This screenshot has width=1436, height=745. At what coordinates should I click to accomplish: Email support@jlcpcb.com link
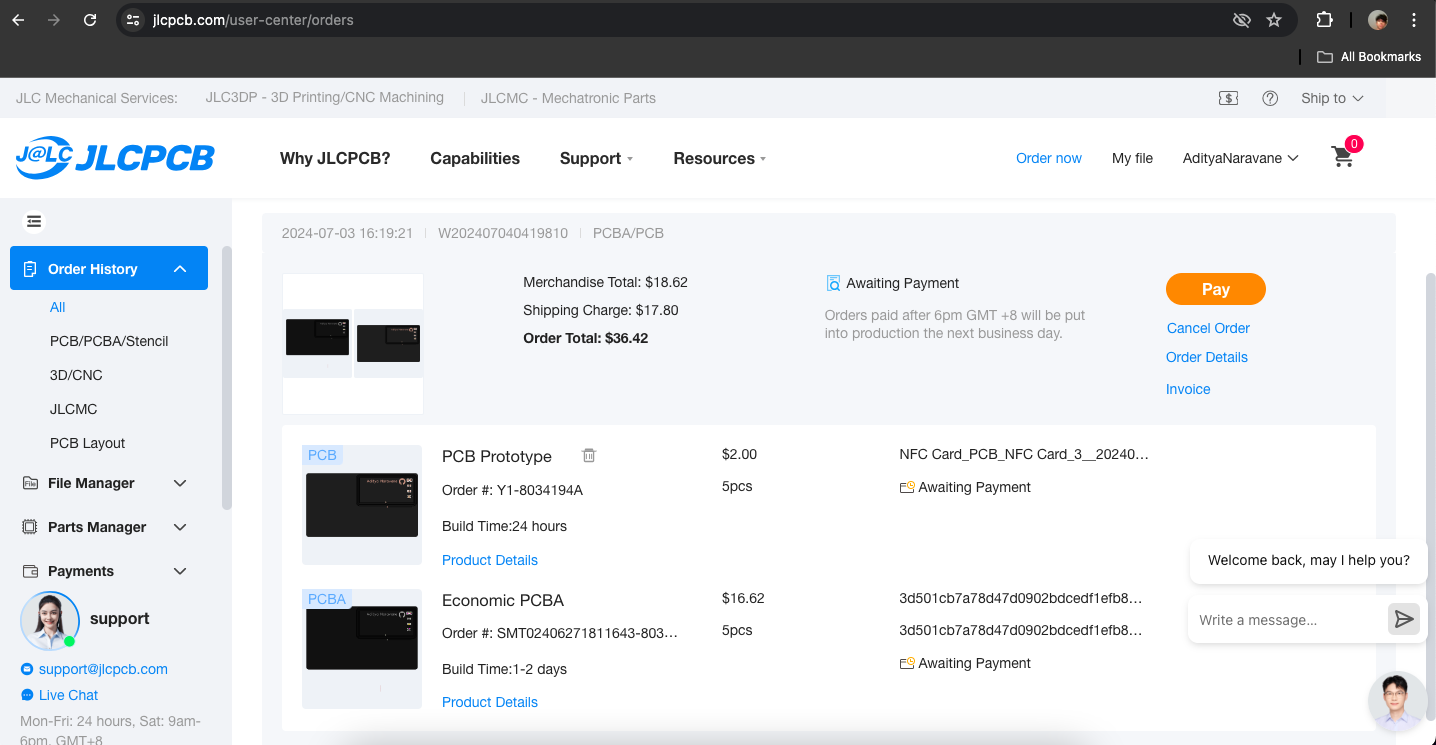click(x=103, y=669)
